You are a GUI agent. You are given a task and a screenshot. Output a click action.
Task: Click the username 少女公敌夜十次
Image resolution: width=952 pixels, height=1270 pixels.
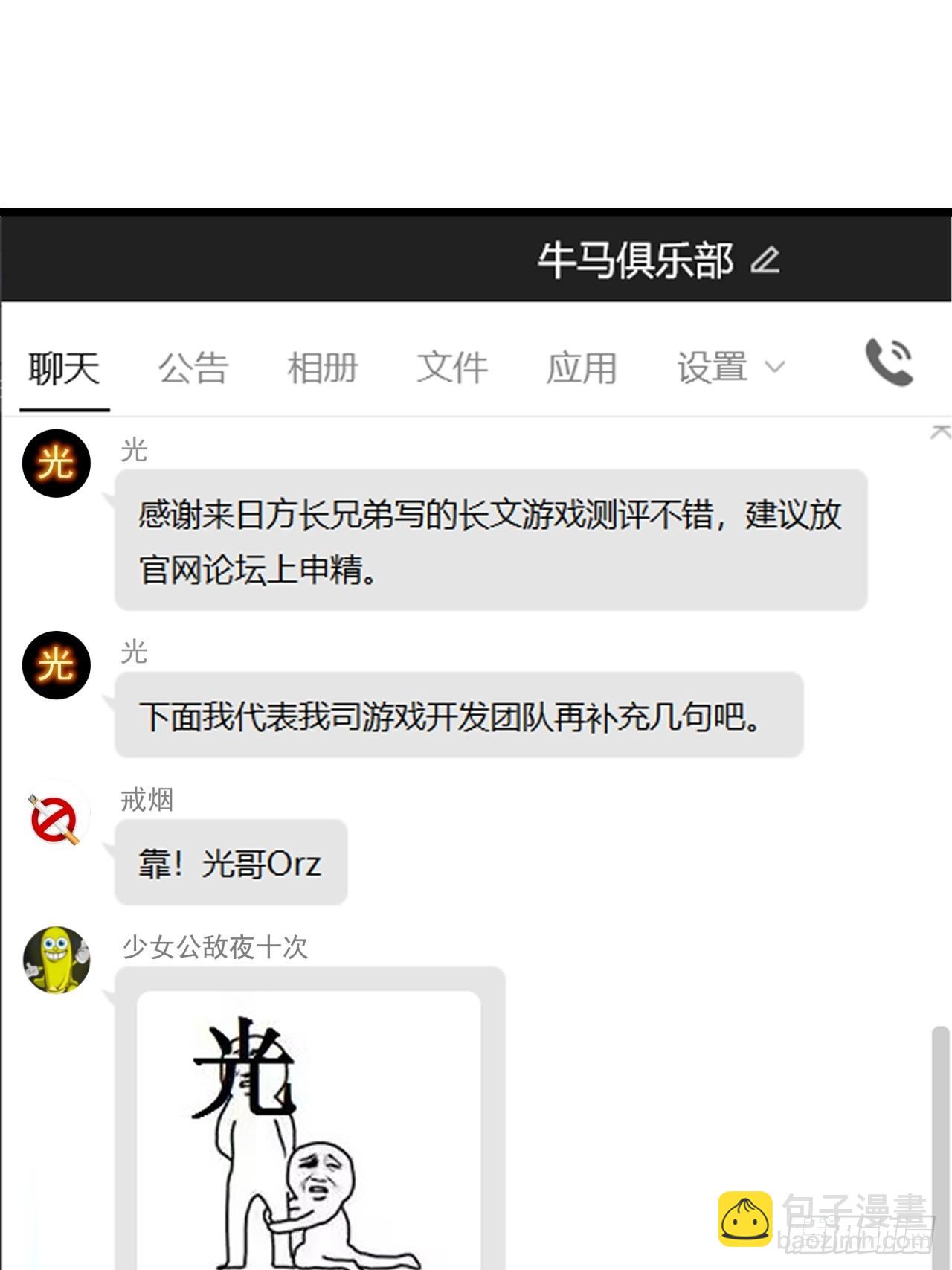tap(215, 947)
